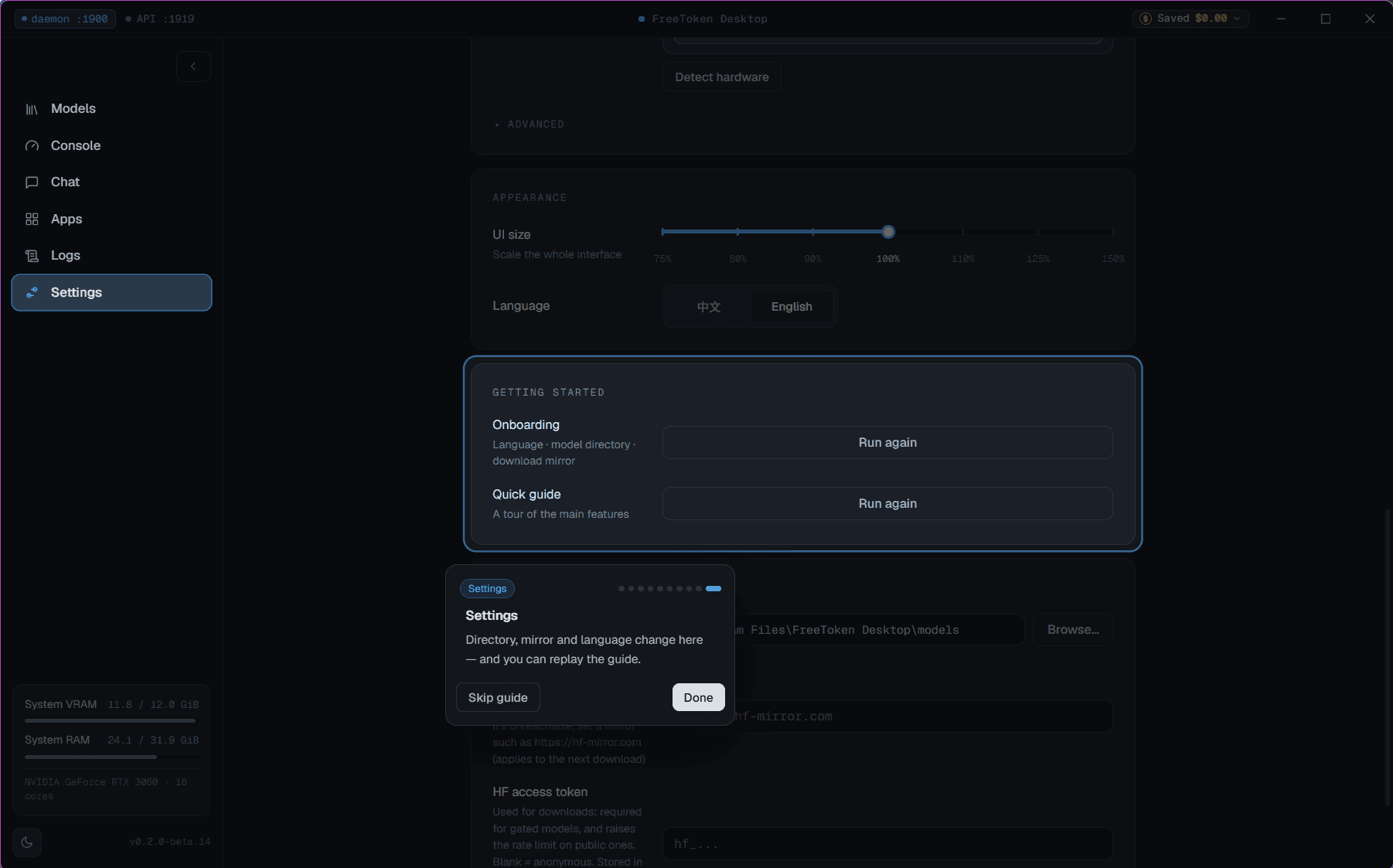Click the daemon :1900 status badge
Screen dimensions: 1393x868
(x=65, y=19)
